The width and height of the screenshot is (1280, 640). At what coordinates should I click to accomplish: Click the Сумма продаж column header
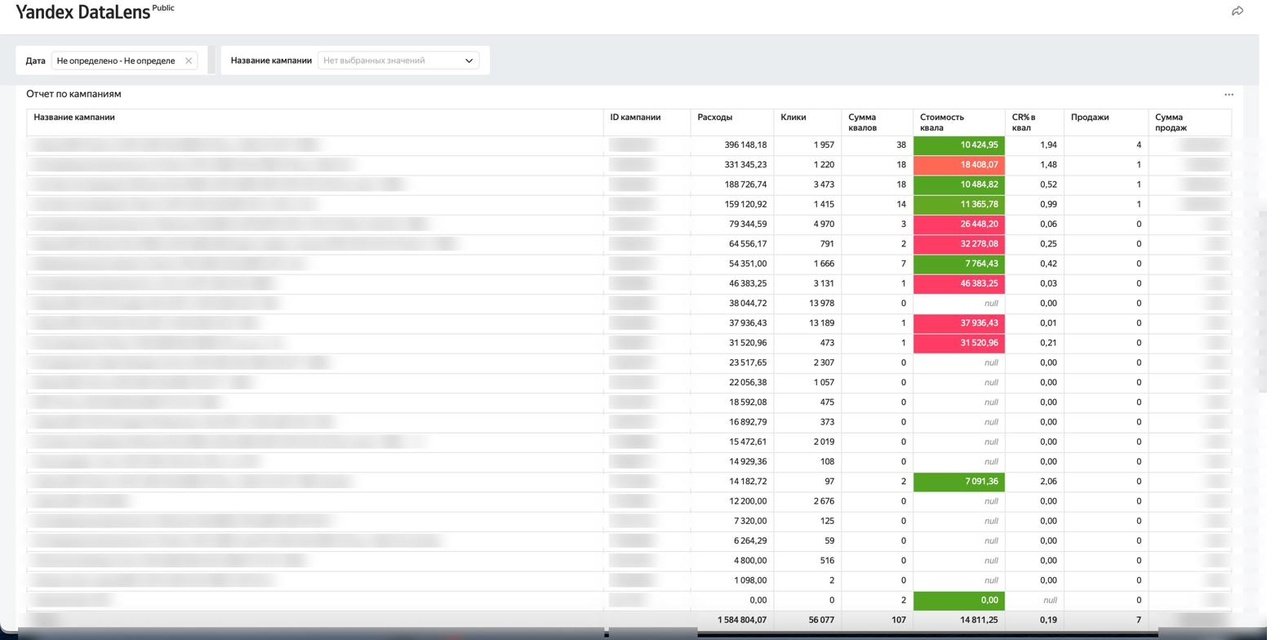tap(1171, 122)
